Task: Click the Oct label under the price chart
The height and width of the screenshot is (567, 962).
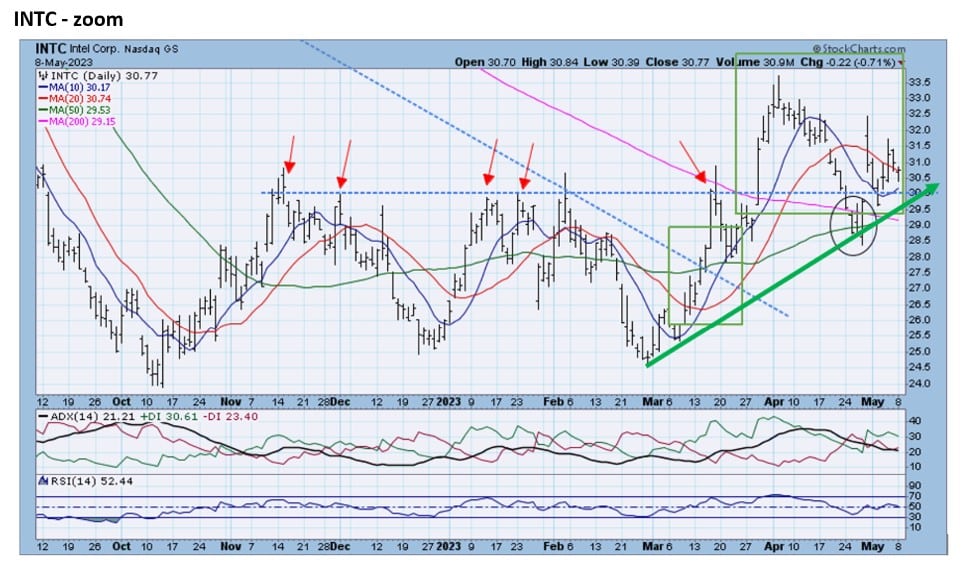Action: point(121,401)
